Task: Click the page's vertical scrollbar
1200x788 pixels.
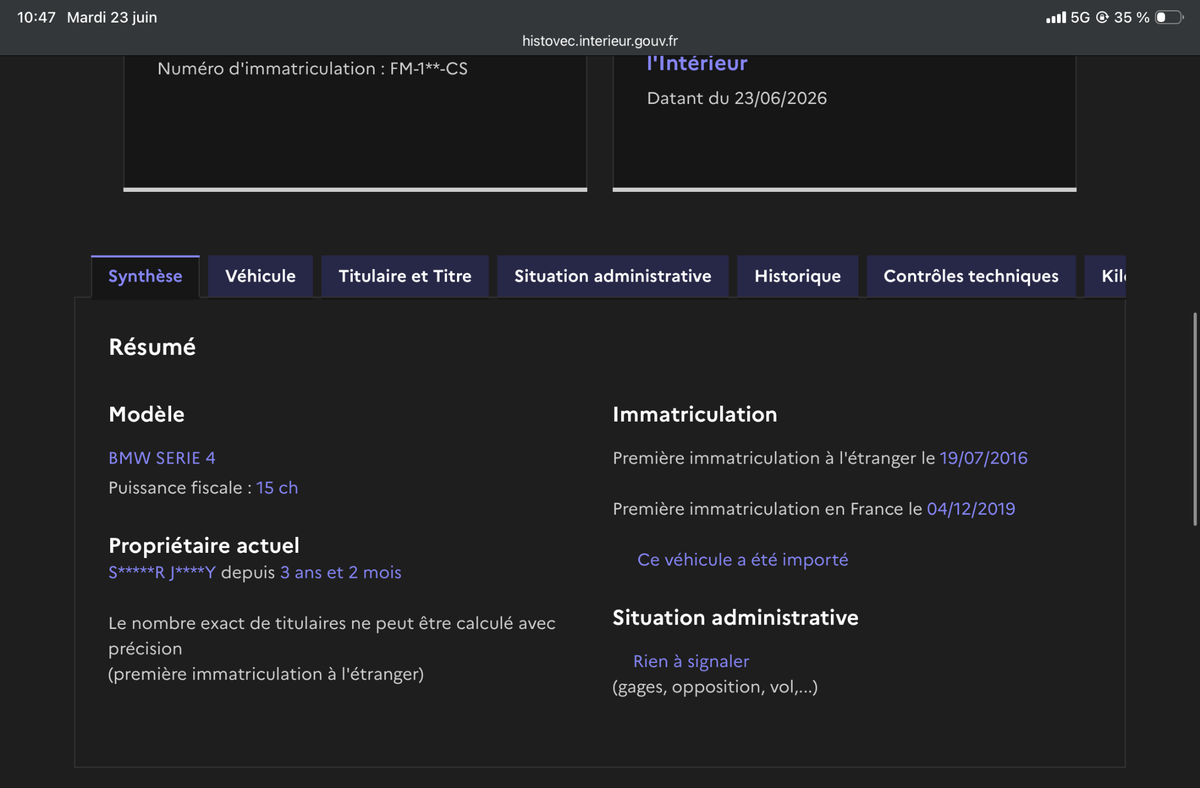Action: click(1195, 420)
